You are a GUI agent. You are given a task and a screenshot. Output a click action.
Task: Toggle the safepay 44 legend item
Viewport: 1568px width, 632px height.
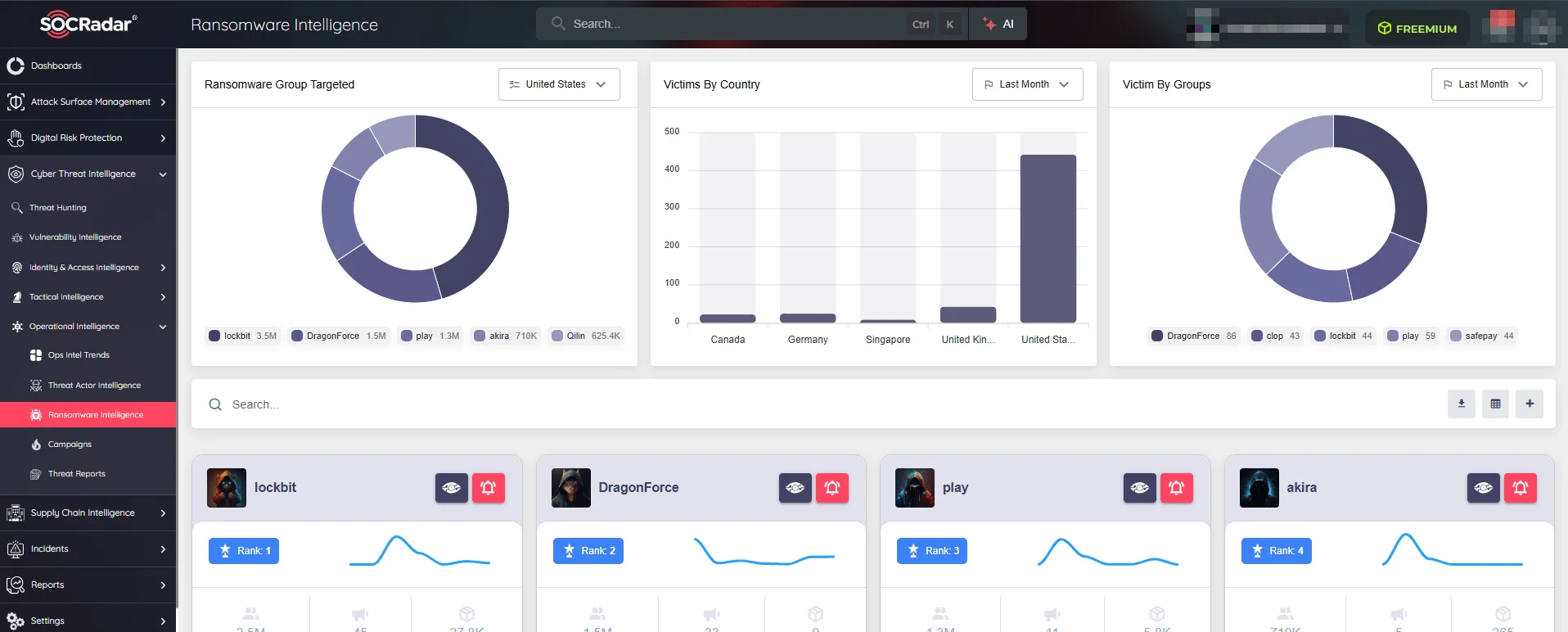(1482, 336)
